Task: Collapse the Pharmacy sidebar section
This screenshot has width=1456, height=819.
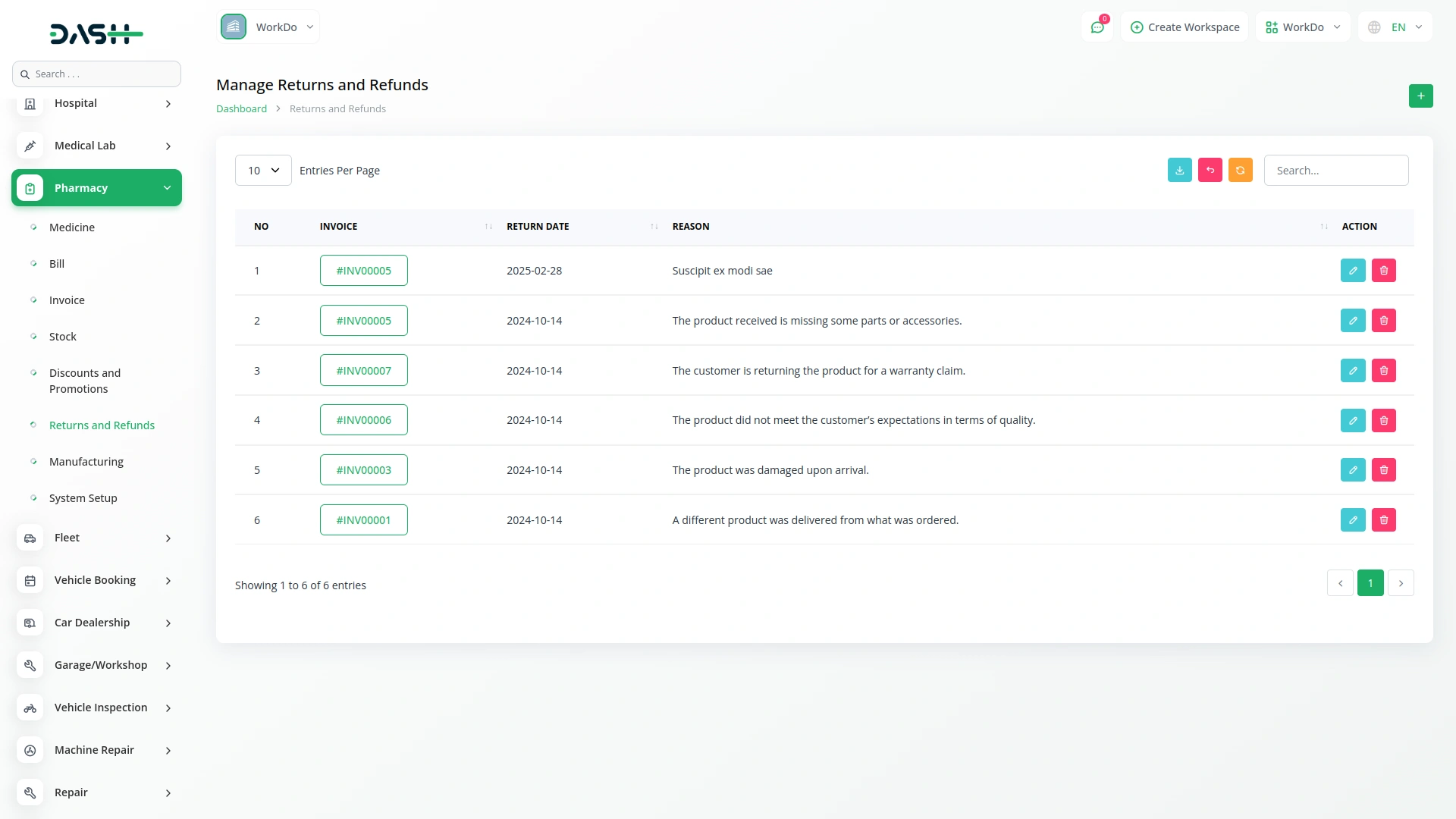Action: (96, 188)
